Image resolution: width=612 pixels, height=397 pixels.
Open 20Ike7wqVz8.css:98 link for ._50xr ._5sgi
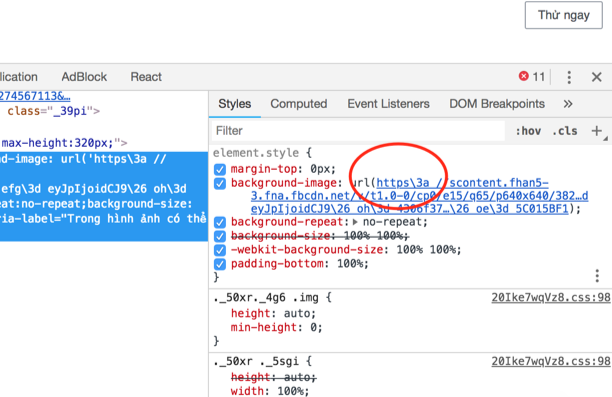point(551,361)
